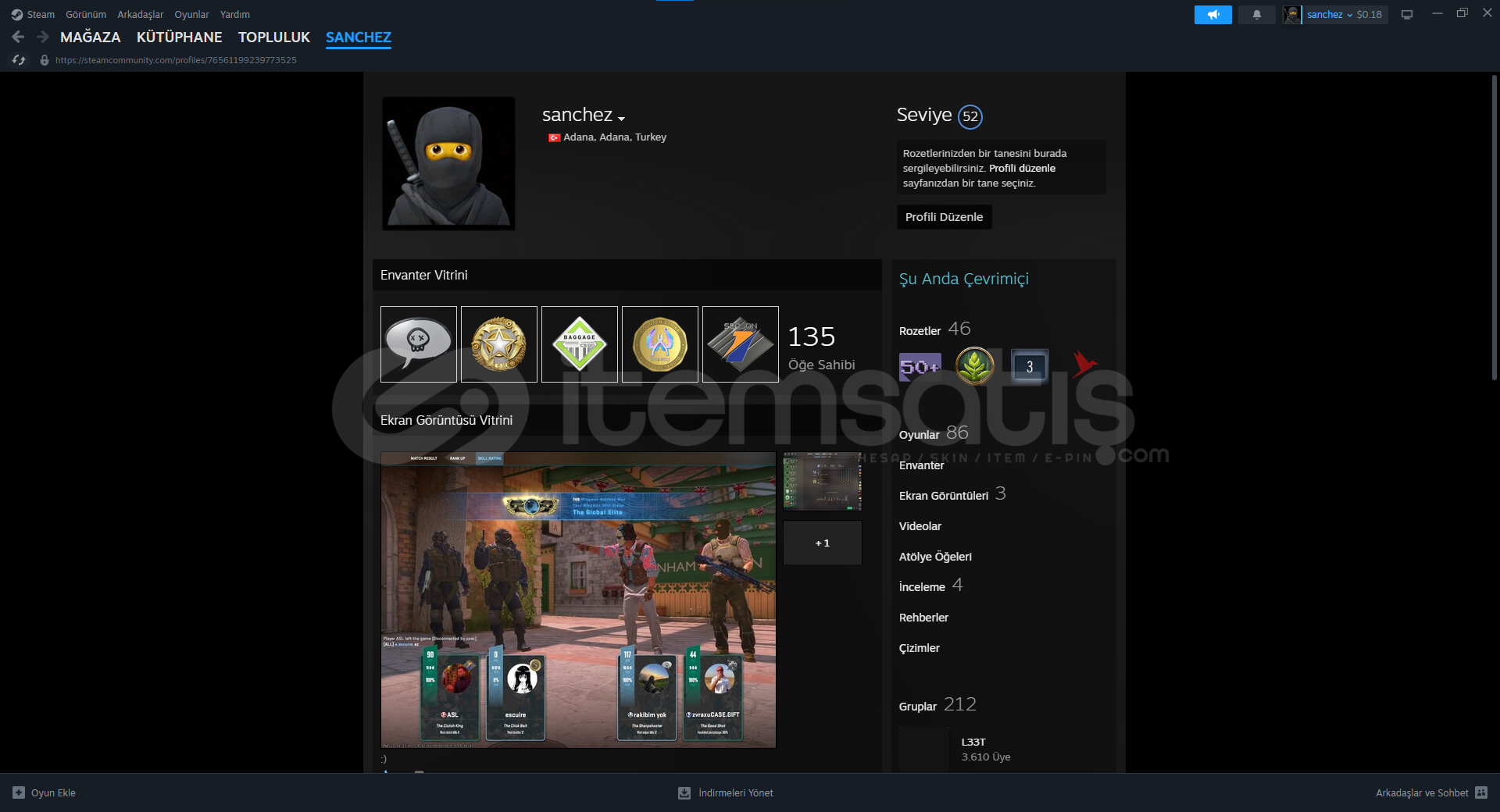This screenshot has width=1500, height=812.
Task: Open the notifications bell
Action: [1256, 14]
